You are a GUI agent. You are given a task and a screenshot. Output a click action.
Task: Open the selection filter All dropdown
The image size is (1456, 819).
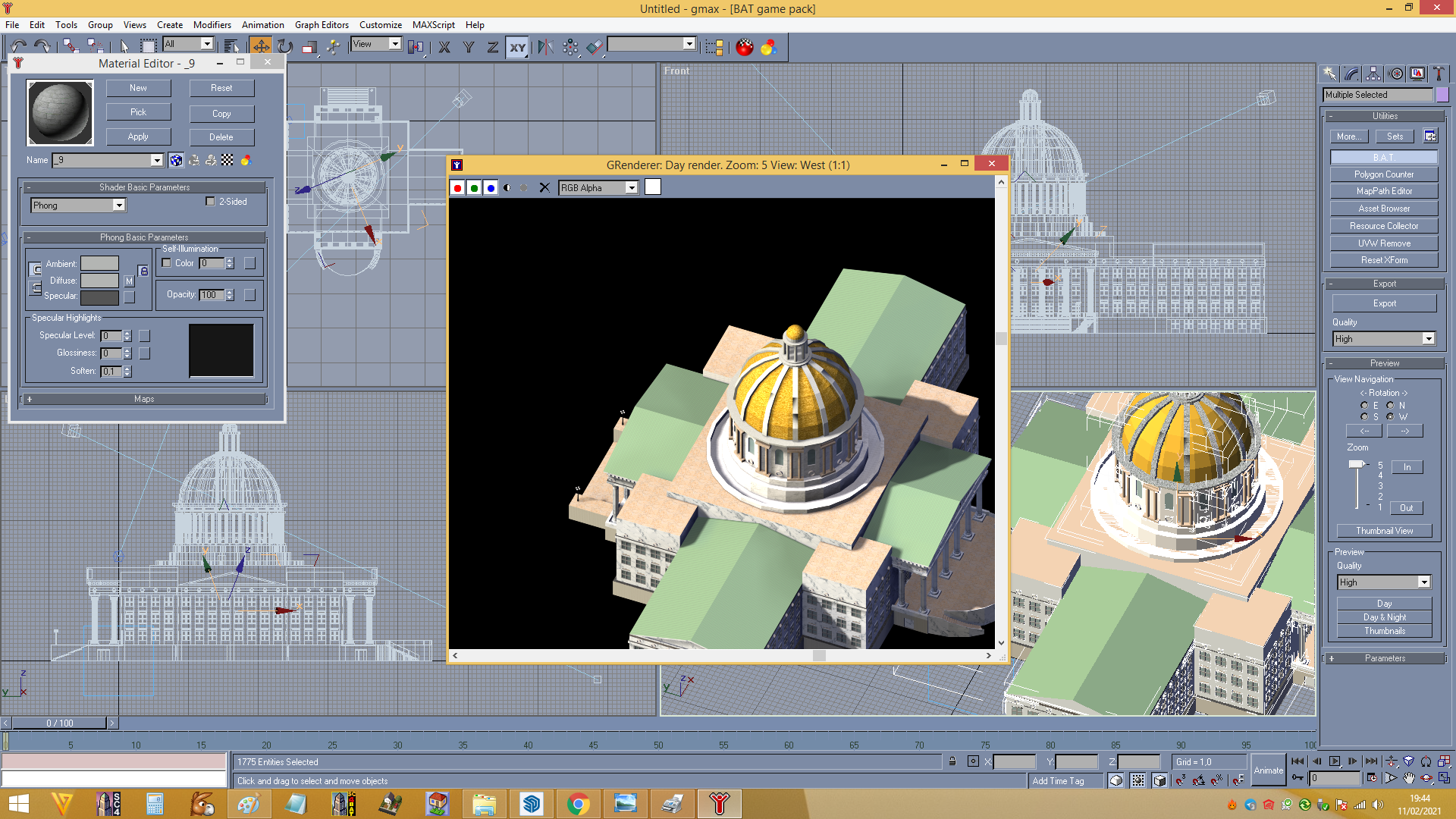tap(189, 44)
